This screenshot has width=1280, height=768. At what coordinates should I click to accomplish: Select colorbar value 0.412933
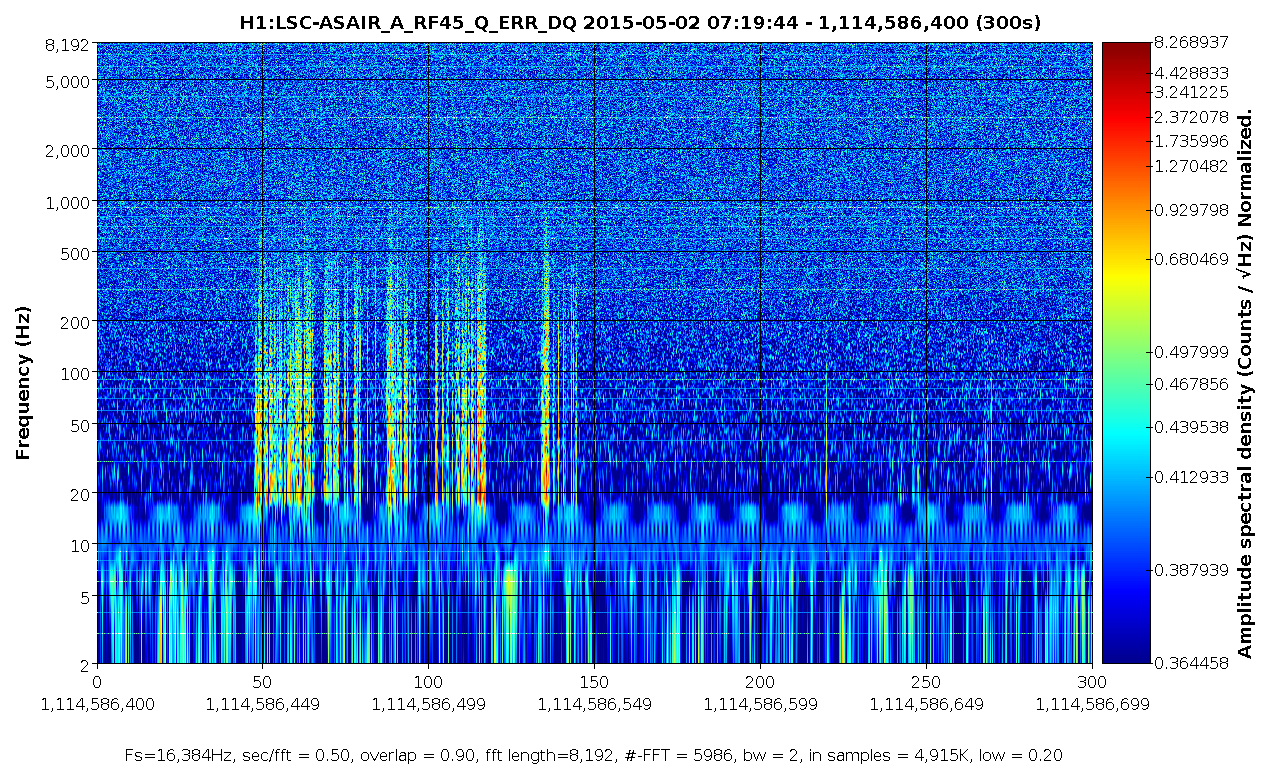[1190, 477]
